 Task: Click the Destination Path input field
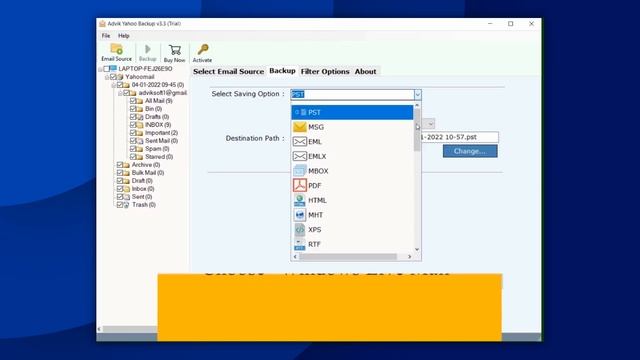pyautogui.click(x=460, y=137)
